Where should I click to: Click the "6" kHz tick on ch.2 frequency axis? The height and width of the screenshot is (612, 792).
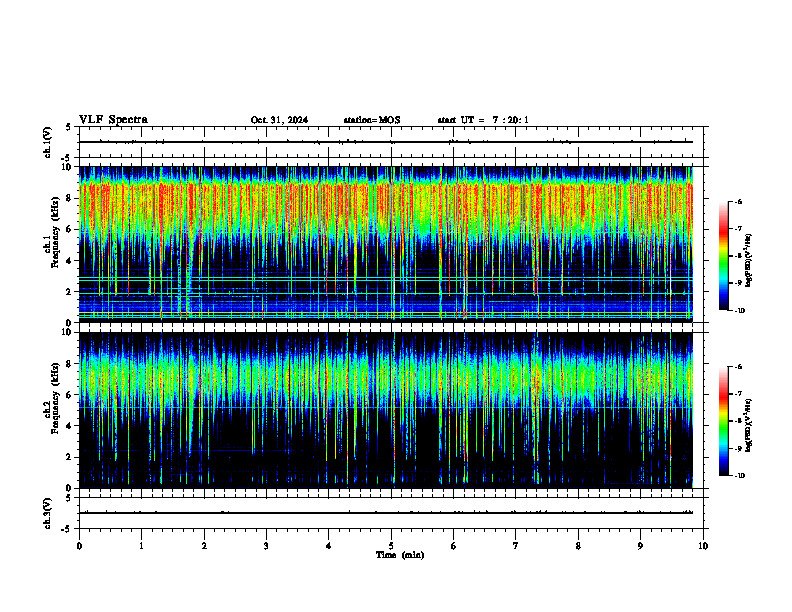(x=70, y=395)
